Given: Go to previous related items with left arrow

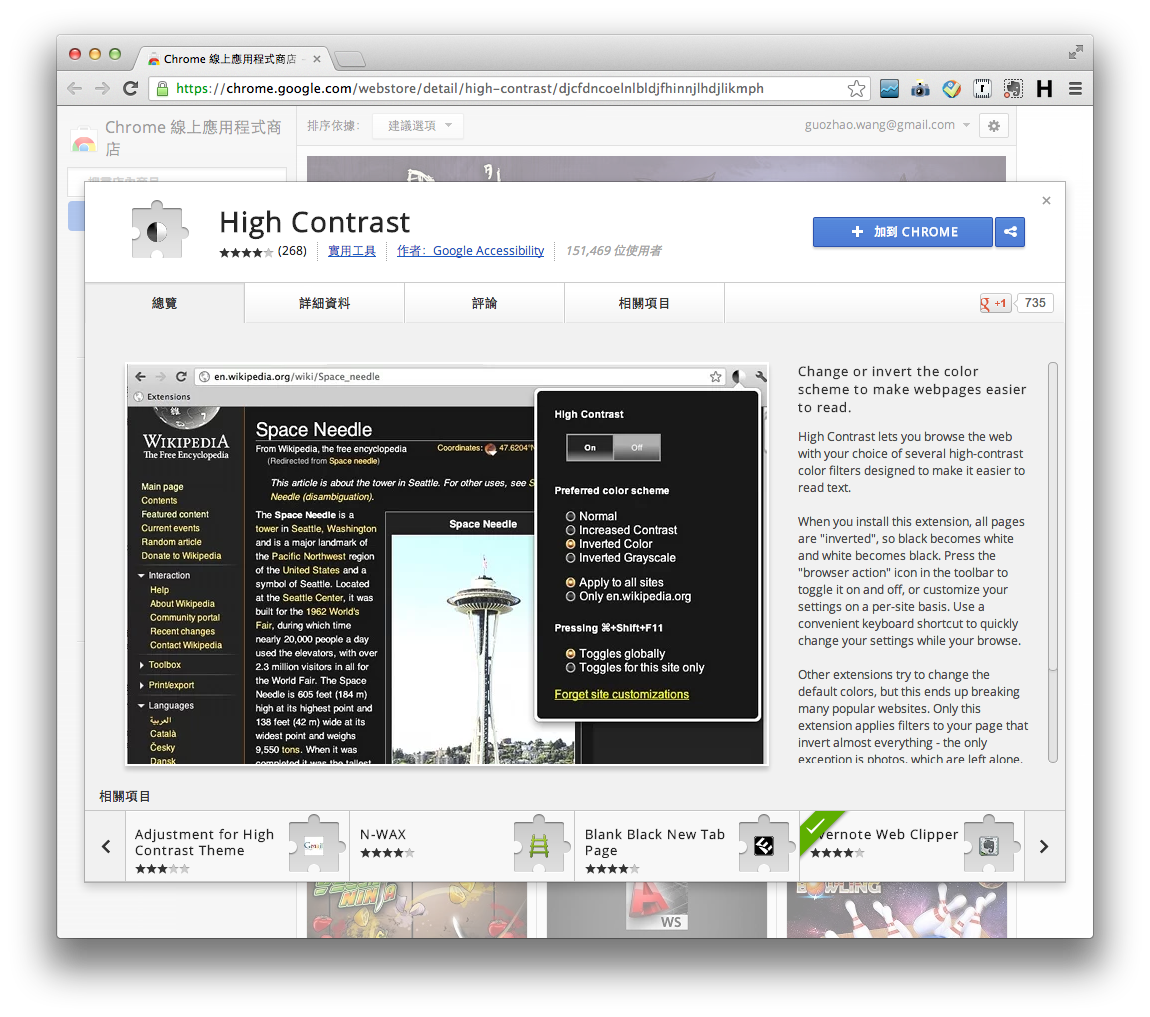Looking at the screenshot, I should click(106, 846).
